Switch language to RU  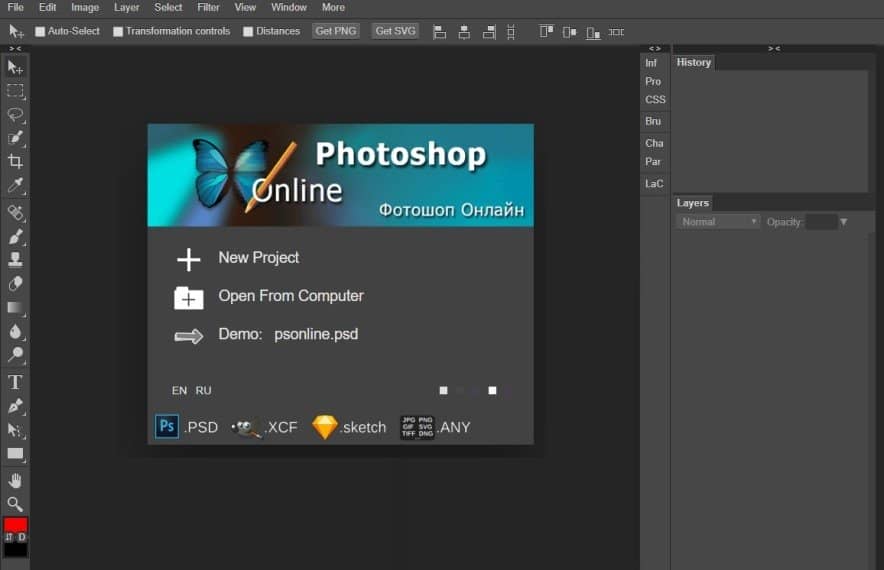(x=203, y=391)
